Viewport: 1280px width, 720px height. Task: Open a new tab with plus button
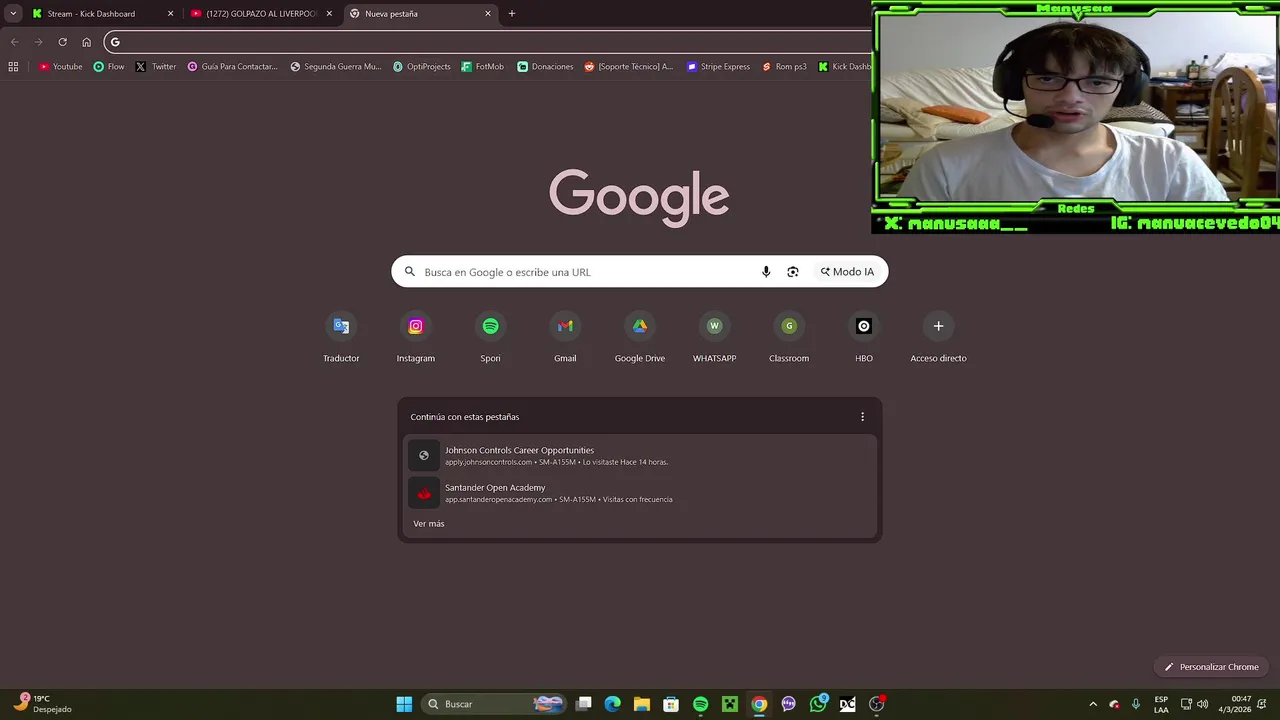[512, 14]
